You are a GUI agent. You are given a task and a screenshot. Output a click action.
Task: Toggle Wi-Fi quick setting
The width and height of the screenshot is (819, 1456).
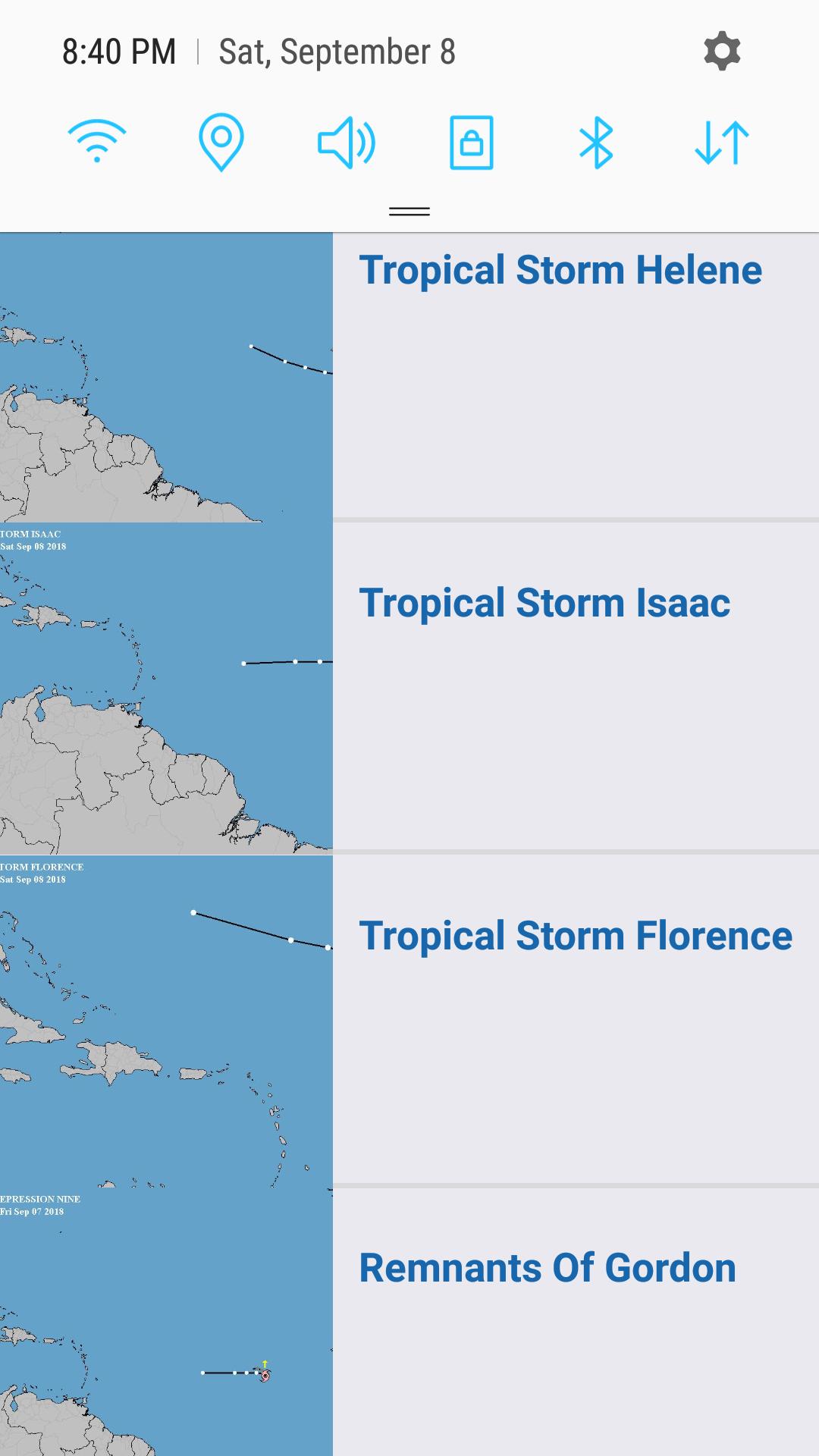pos(97,142)
